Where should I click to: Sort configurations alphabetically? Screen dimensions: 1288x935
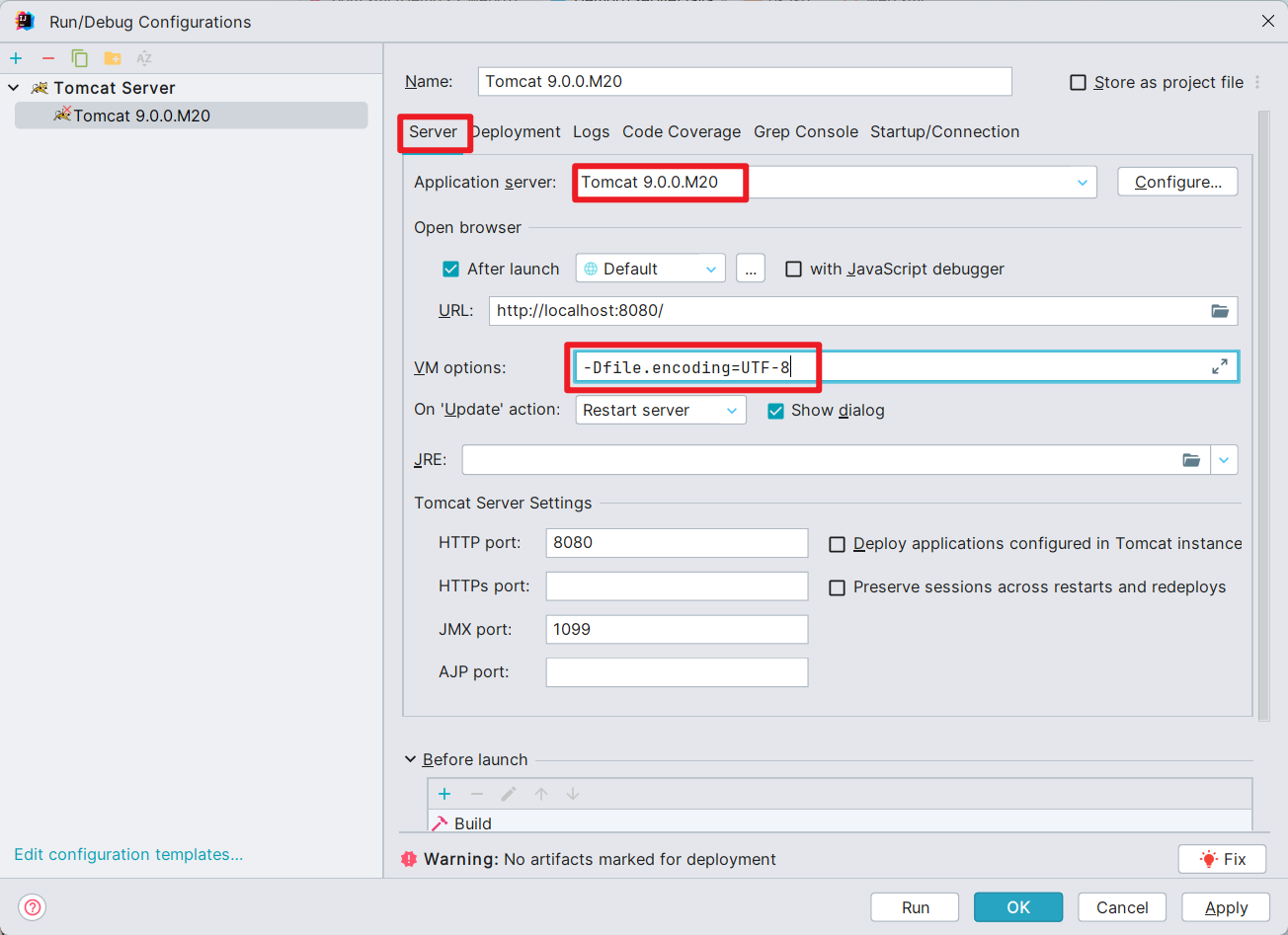144,58
